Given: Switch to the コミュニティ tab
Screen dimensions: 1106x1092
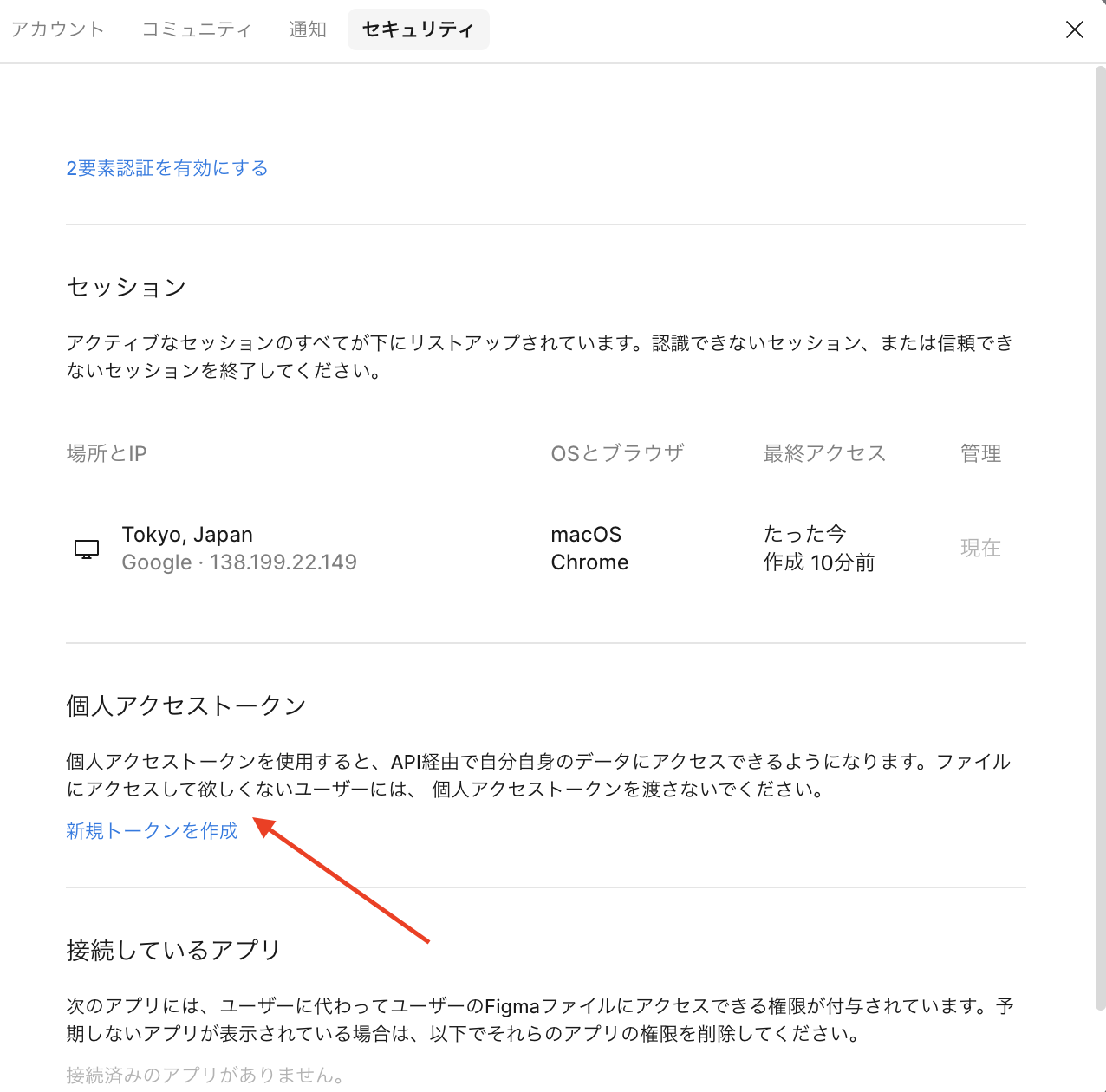Looking at the screenshot, I should (197, 29).
